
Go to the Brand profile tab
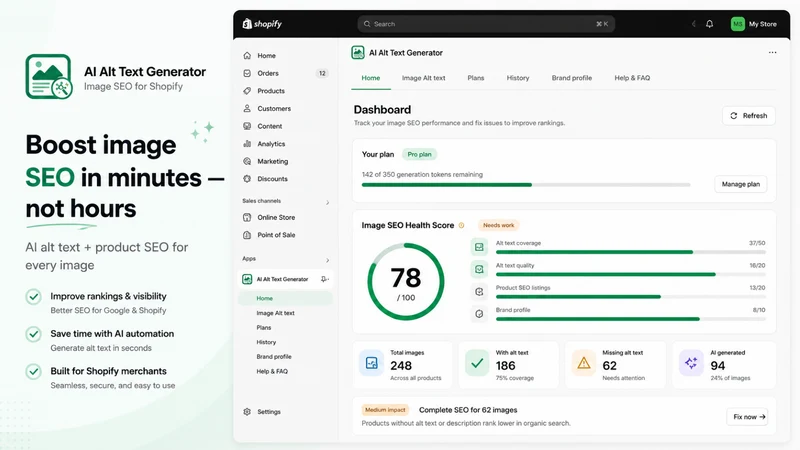(x=572, y=78)
